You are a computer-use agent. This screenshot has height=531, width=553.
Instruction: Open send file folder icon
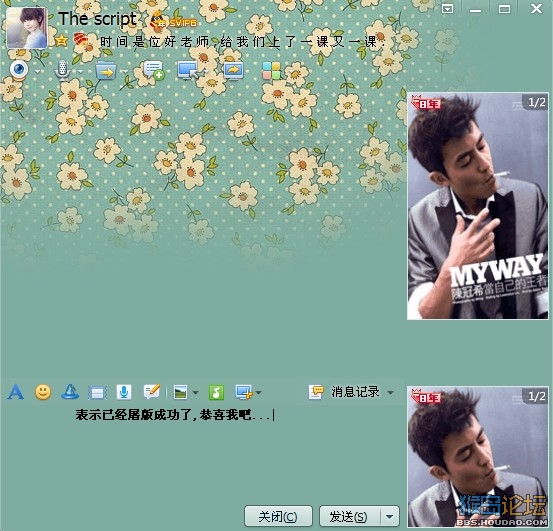coord(106,71)
